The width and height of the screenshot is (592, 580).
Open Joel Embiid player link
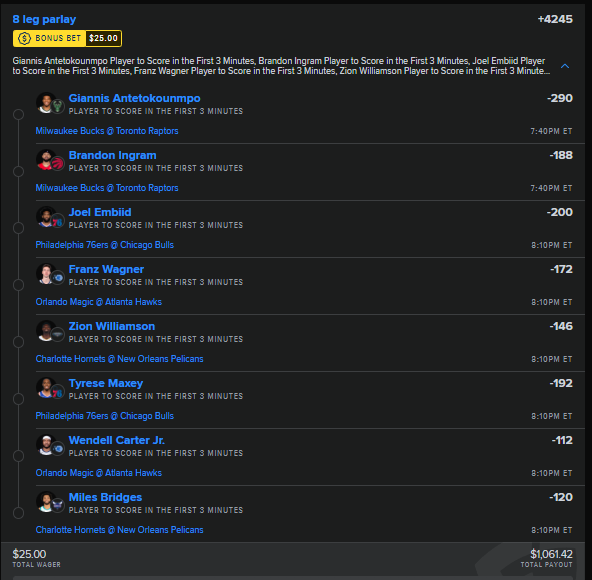point(100,212)
